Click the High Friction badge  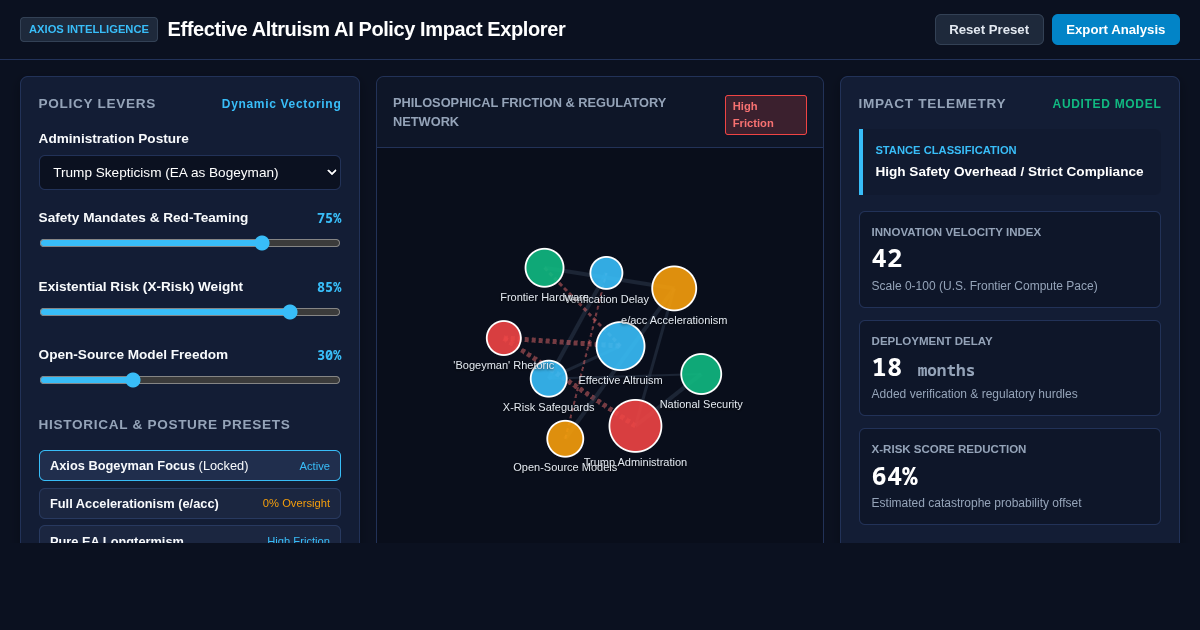[766, 115]
